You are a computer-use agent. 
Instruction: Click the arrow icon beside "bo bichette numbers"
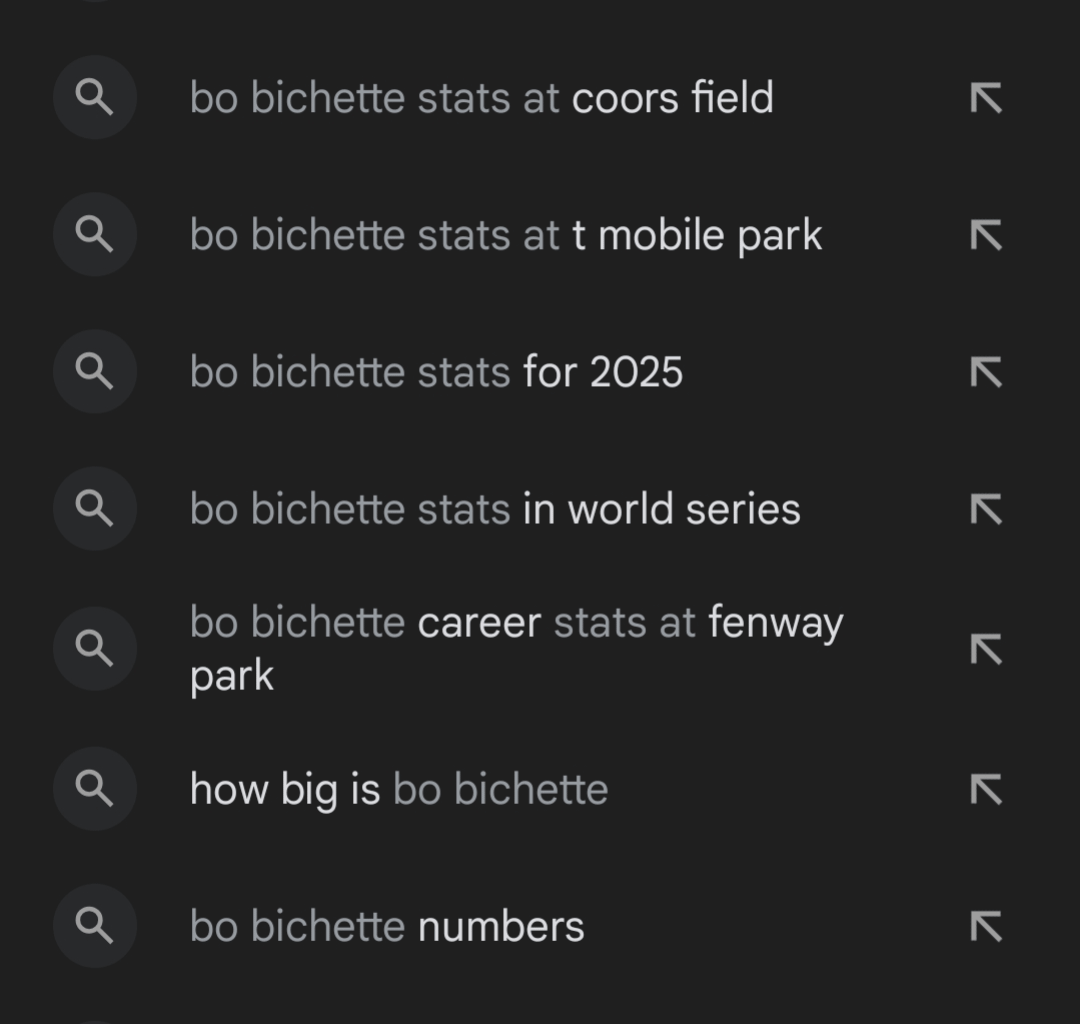pyautogui.click(x=985, y=925)
